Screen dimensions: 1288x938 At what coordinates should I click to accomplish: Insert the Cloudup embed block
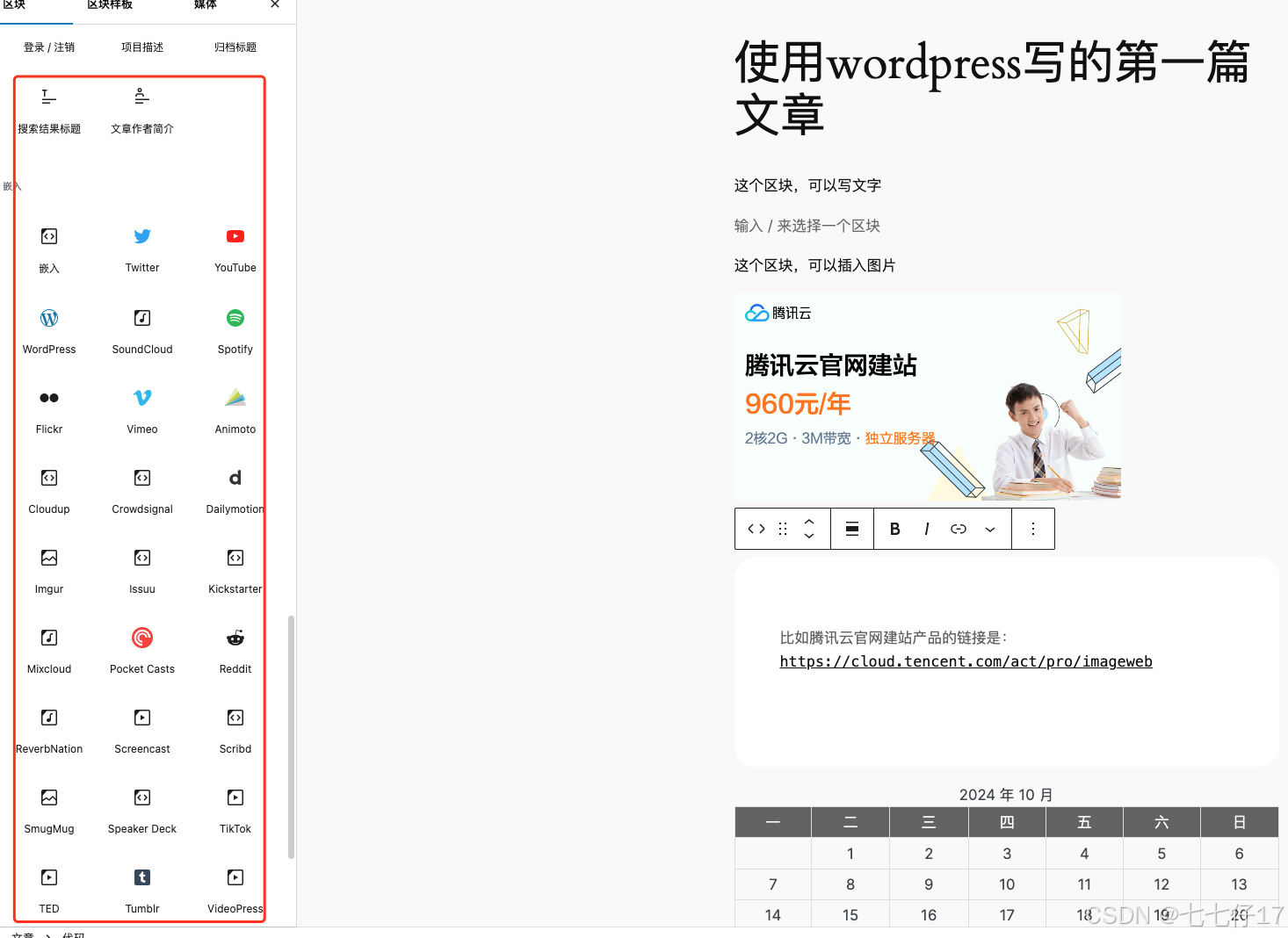point(49,491)
